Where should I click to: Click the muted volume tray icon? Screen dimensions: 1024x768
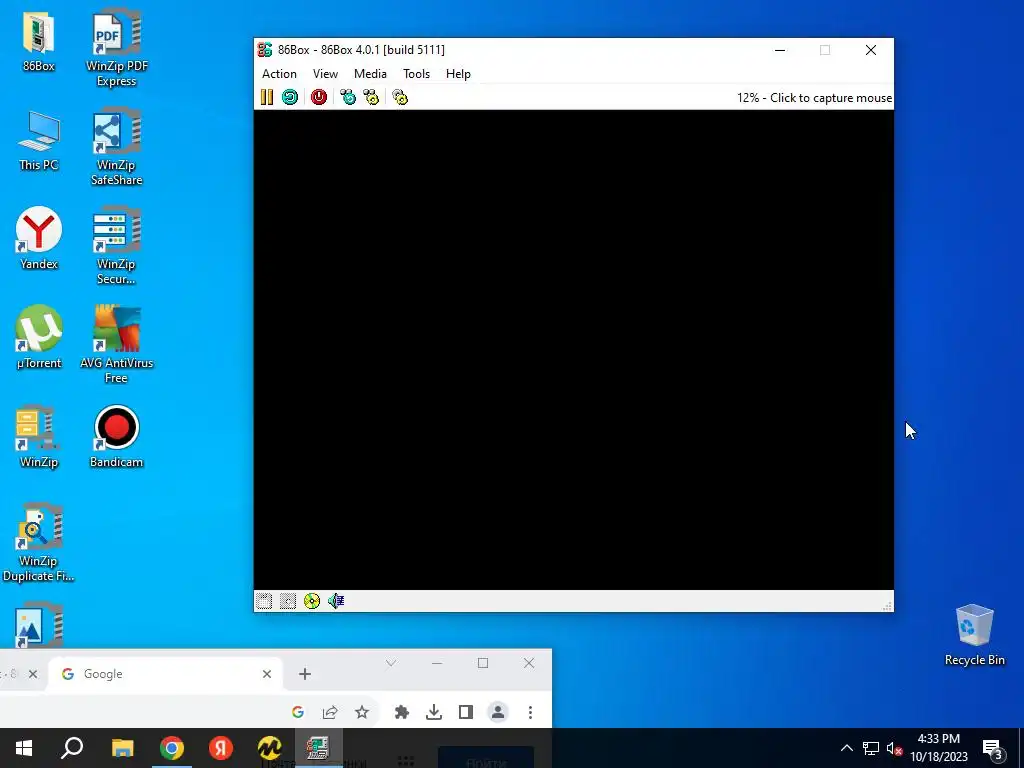[x=894, y=748]
